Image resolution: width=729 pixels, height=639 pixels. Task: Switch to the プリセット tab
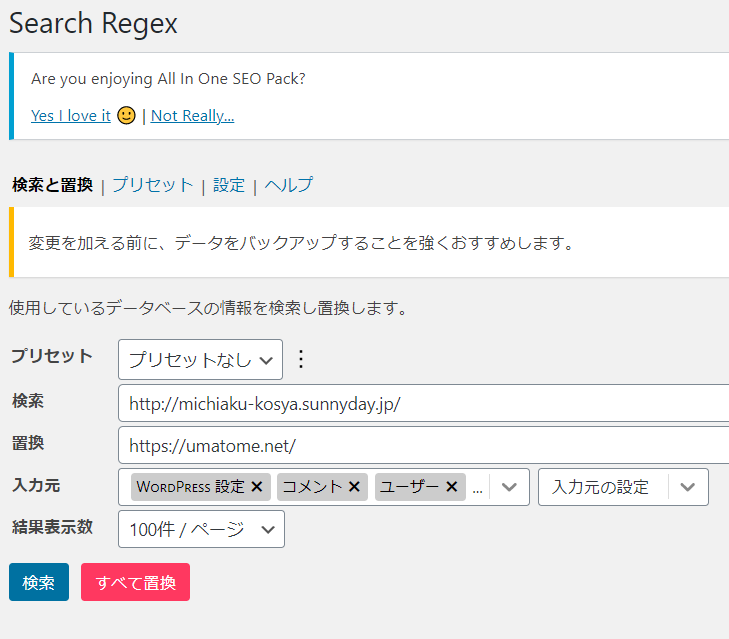[x=152, y=185]
